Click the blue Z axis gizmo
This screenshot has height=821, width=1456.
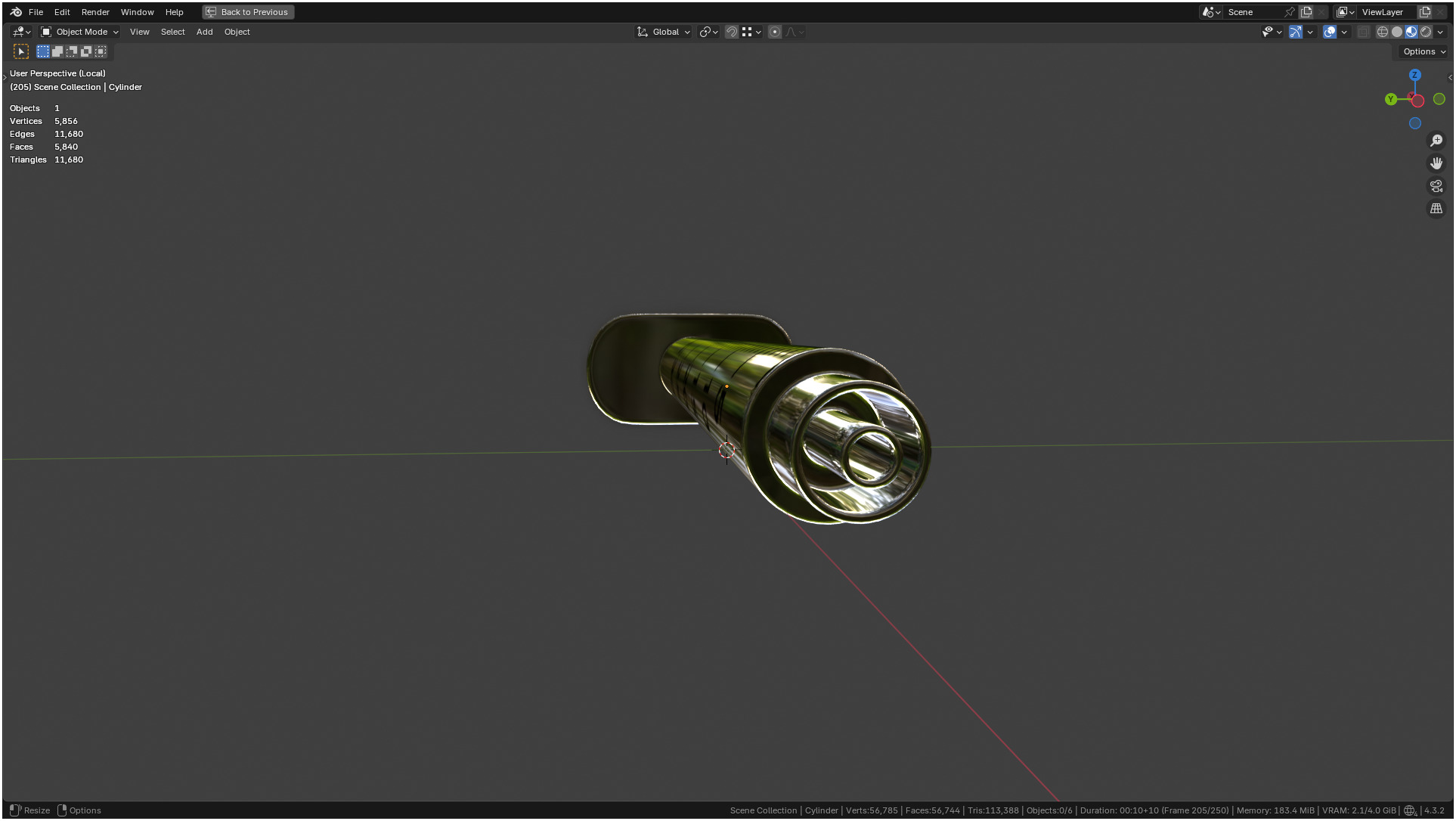(x=1415, y=75)
